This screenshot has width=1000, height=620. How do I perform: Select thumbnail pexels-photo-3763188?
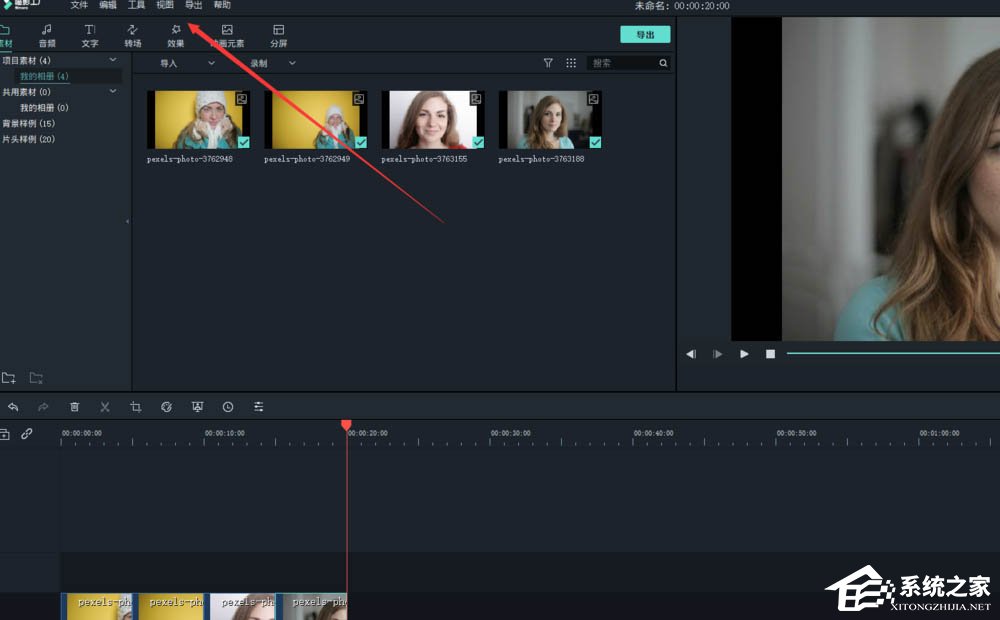click(x=550, y=120)
